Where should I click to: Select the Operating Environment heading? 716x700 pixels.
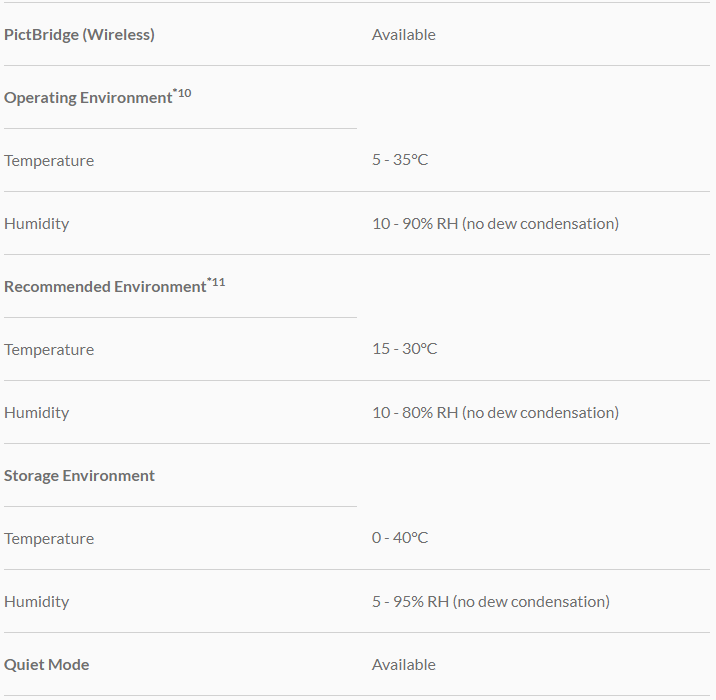coord(88,98)
